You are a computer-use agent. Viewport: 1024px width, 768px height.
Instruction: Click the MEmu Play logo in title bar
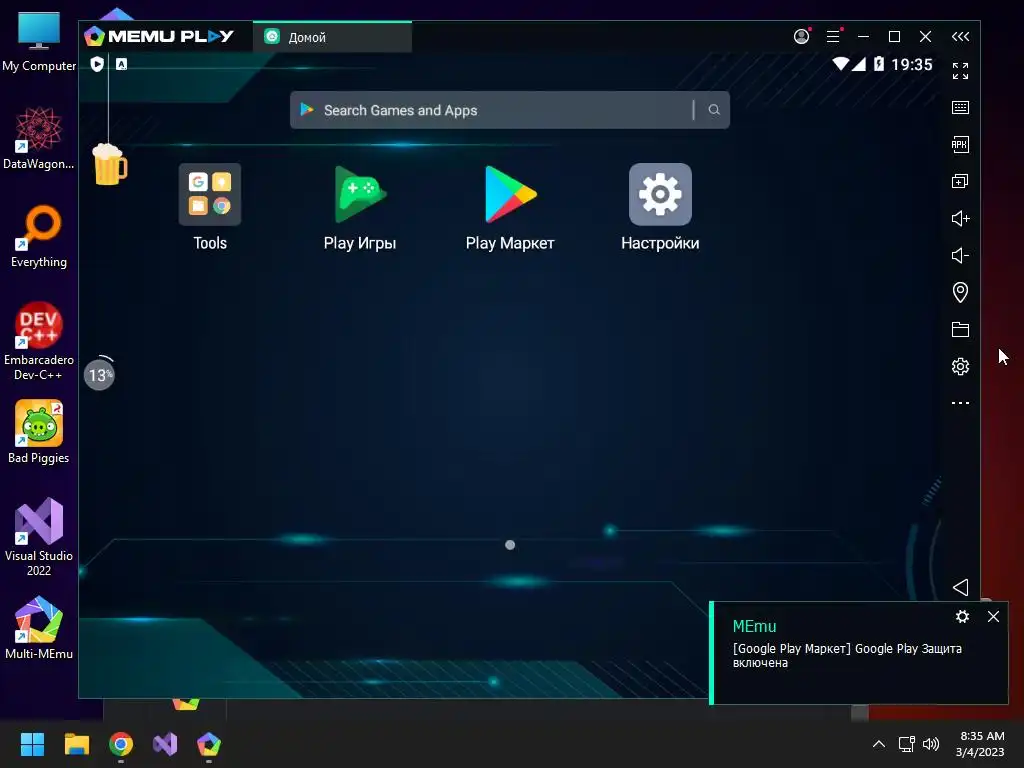point(159,36)
